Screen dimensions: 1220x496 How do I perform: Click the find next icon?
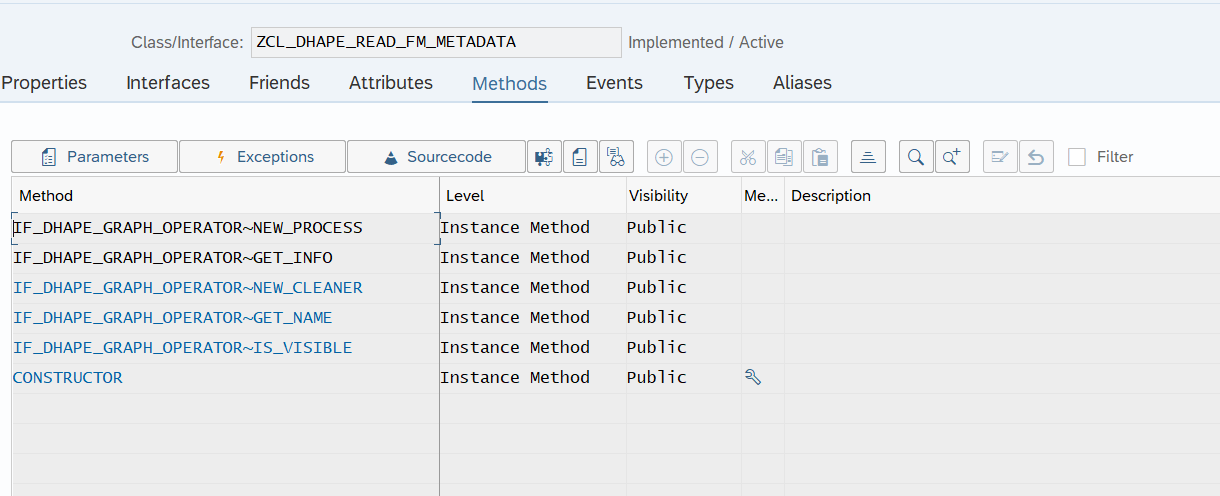pos(952,157)
